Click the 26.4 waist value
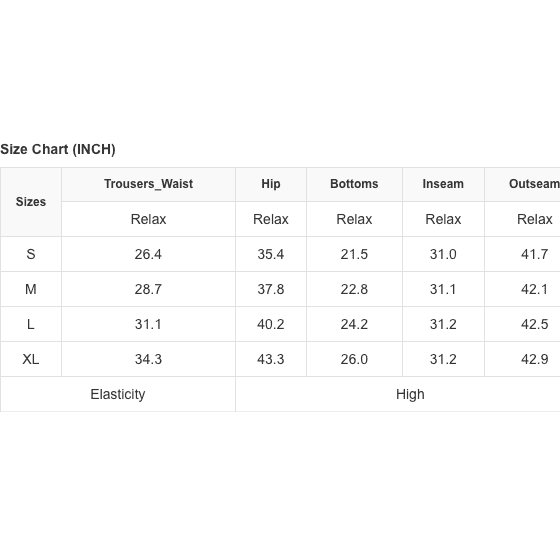Viewport: 560px width, 560px height. click(x=148, y=254)
